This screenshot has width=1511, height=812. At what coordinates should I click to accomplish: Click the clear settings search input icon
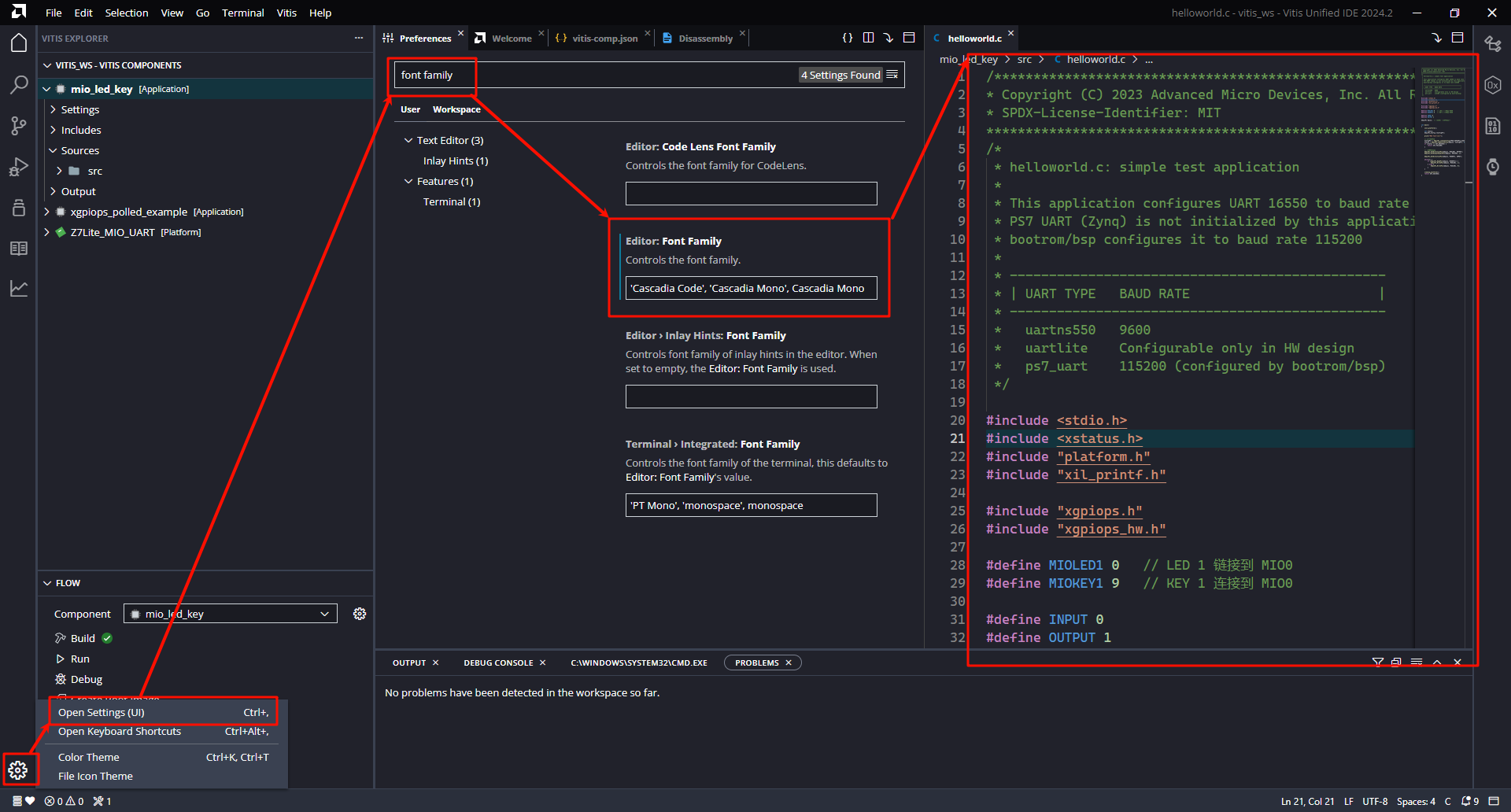892,75
